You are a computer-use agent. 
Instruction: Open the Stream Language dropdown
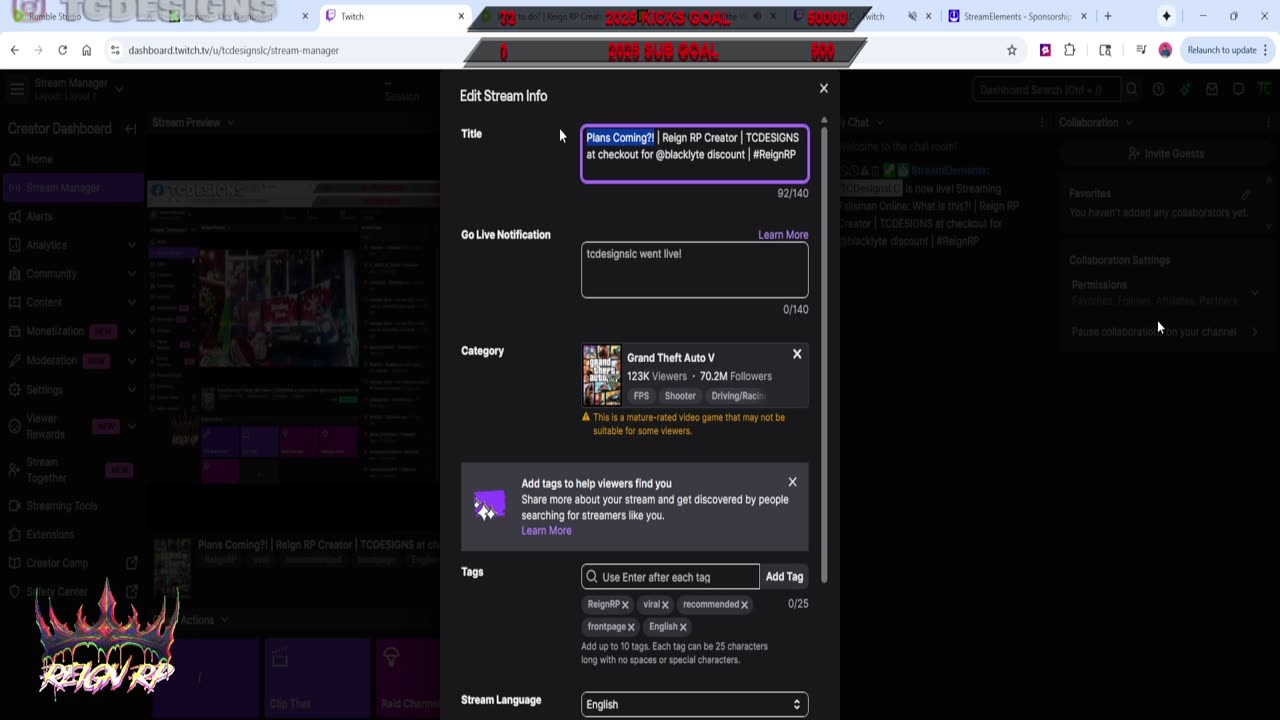[695, 704]
